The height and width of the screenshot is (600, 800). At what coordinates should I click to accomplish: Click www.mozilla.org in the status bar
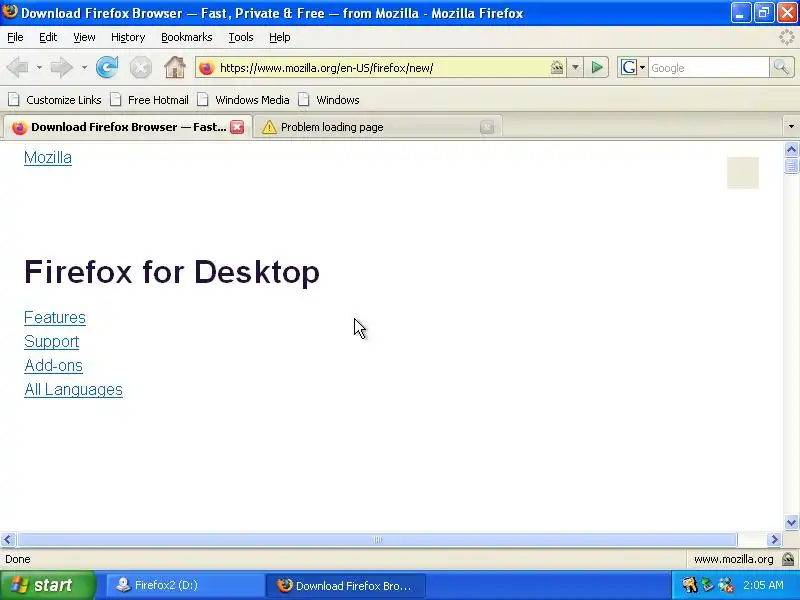(734, 559)
